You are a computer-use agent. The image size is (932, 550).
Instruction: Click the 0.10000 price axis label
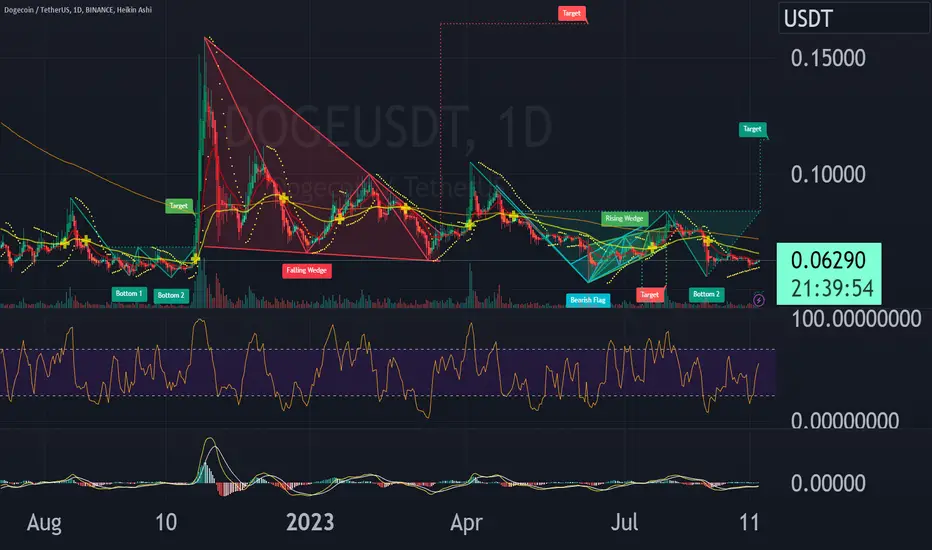(x=828, y=174)
